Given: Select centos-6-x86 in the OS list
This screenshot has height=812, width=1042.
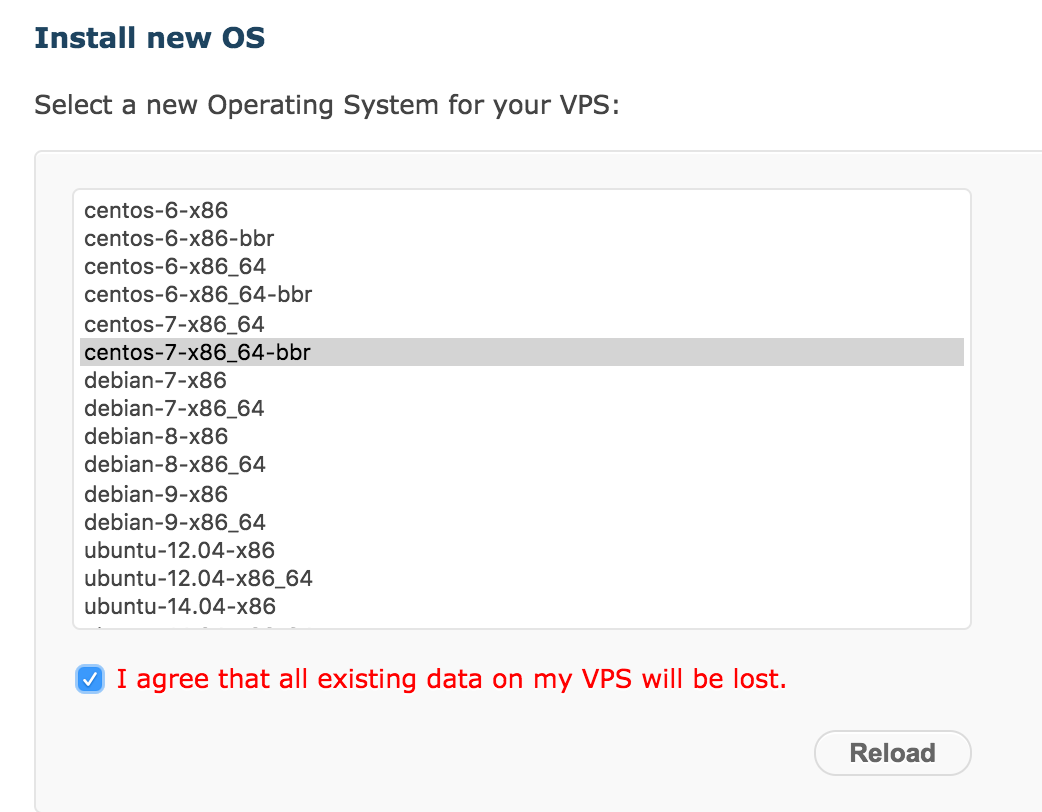Looking at the screenshot, I should click(x=156, y=211).
